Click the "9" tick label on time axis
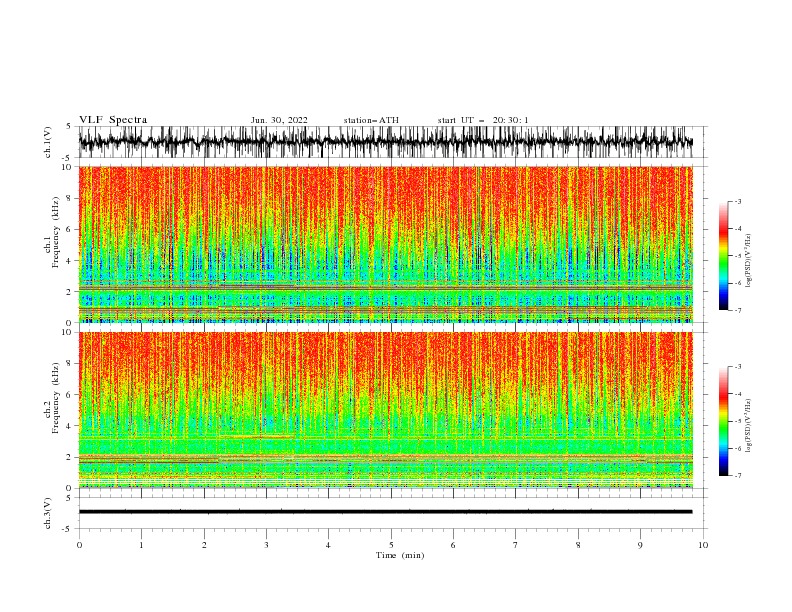 (x=640, y=545)
